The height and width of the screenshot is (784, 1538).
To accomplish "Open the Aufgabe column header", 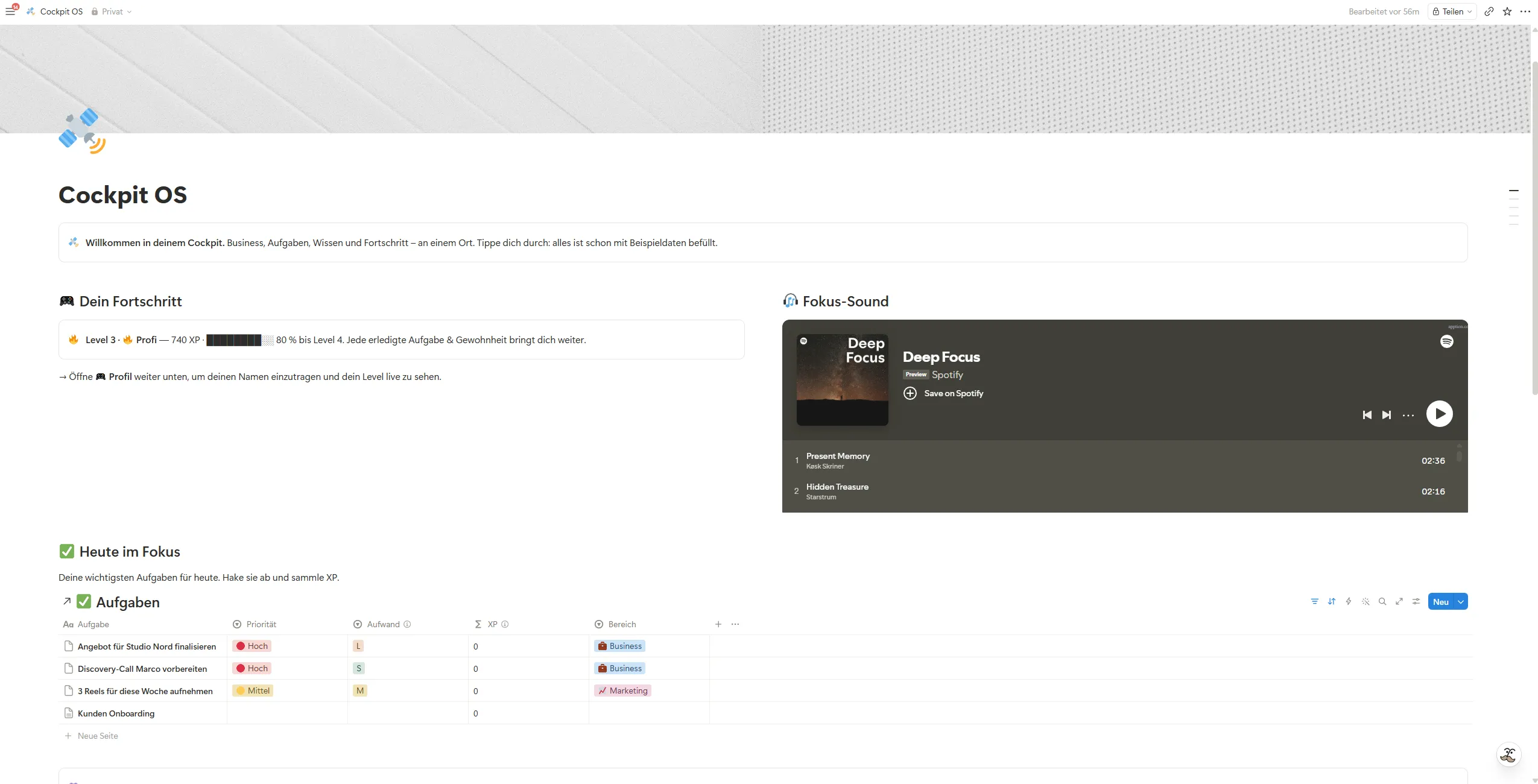I will coord(143,624).
